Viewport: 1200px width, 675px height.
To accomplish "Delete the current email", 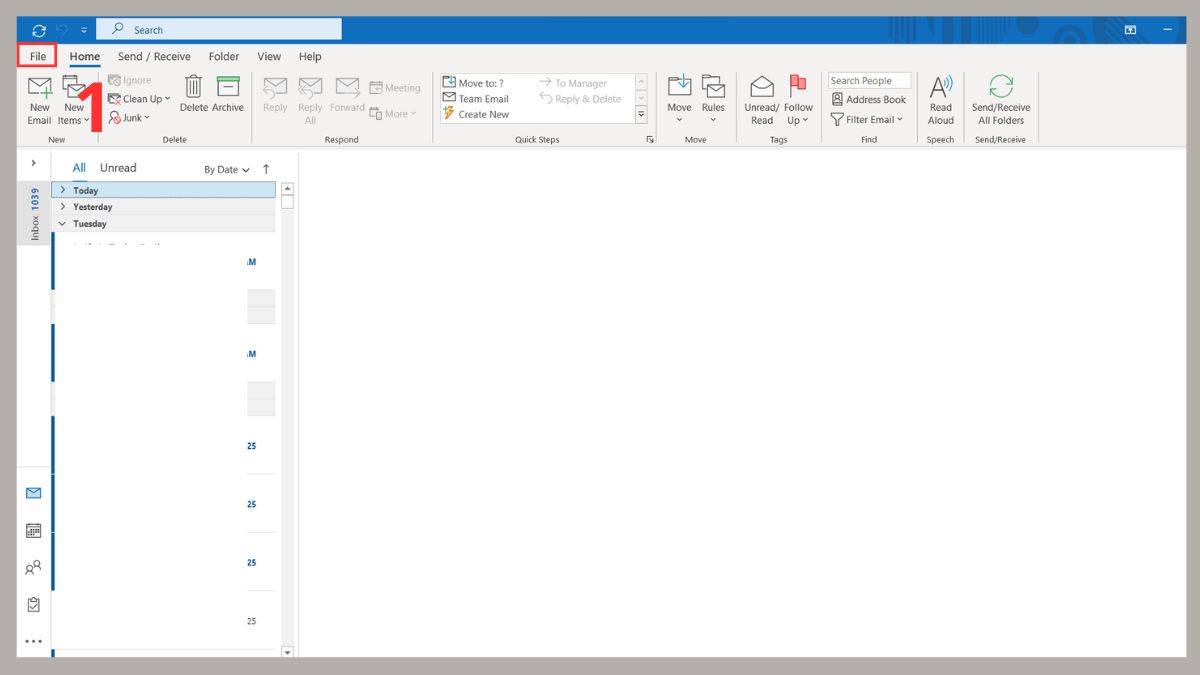I will pos(193,95).
